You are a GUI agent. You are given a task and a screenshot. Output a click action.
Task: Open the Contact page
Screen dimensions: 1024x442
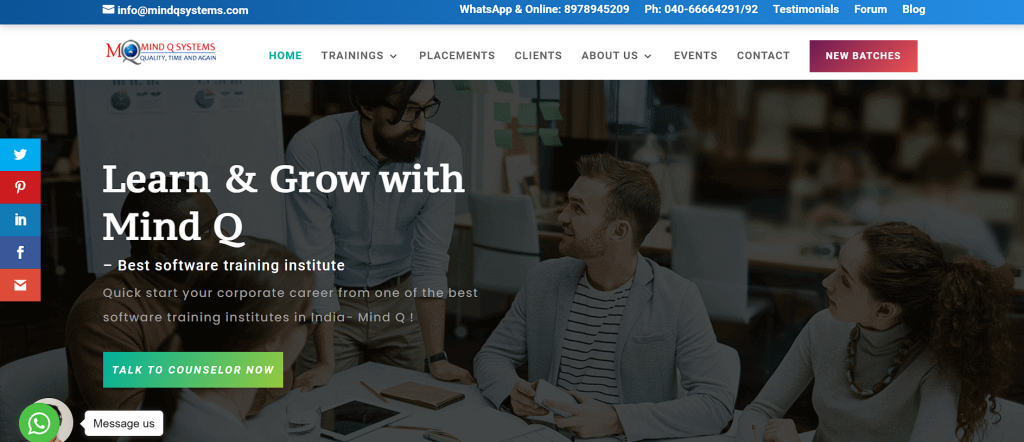tap(763, 55)
